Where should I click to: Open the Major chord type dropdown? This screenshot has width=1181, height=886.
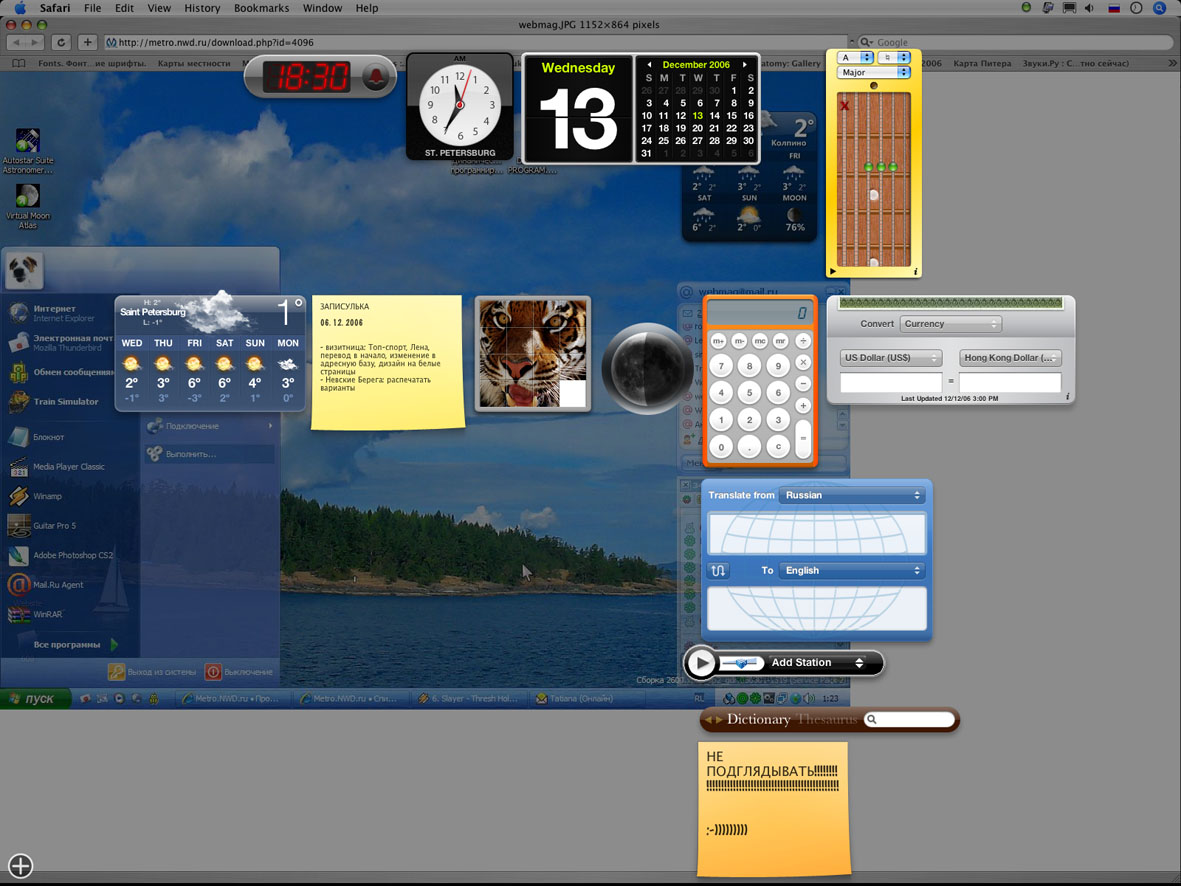point(874,73)
